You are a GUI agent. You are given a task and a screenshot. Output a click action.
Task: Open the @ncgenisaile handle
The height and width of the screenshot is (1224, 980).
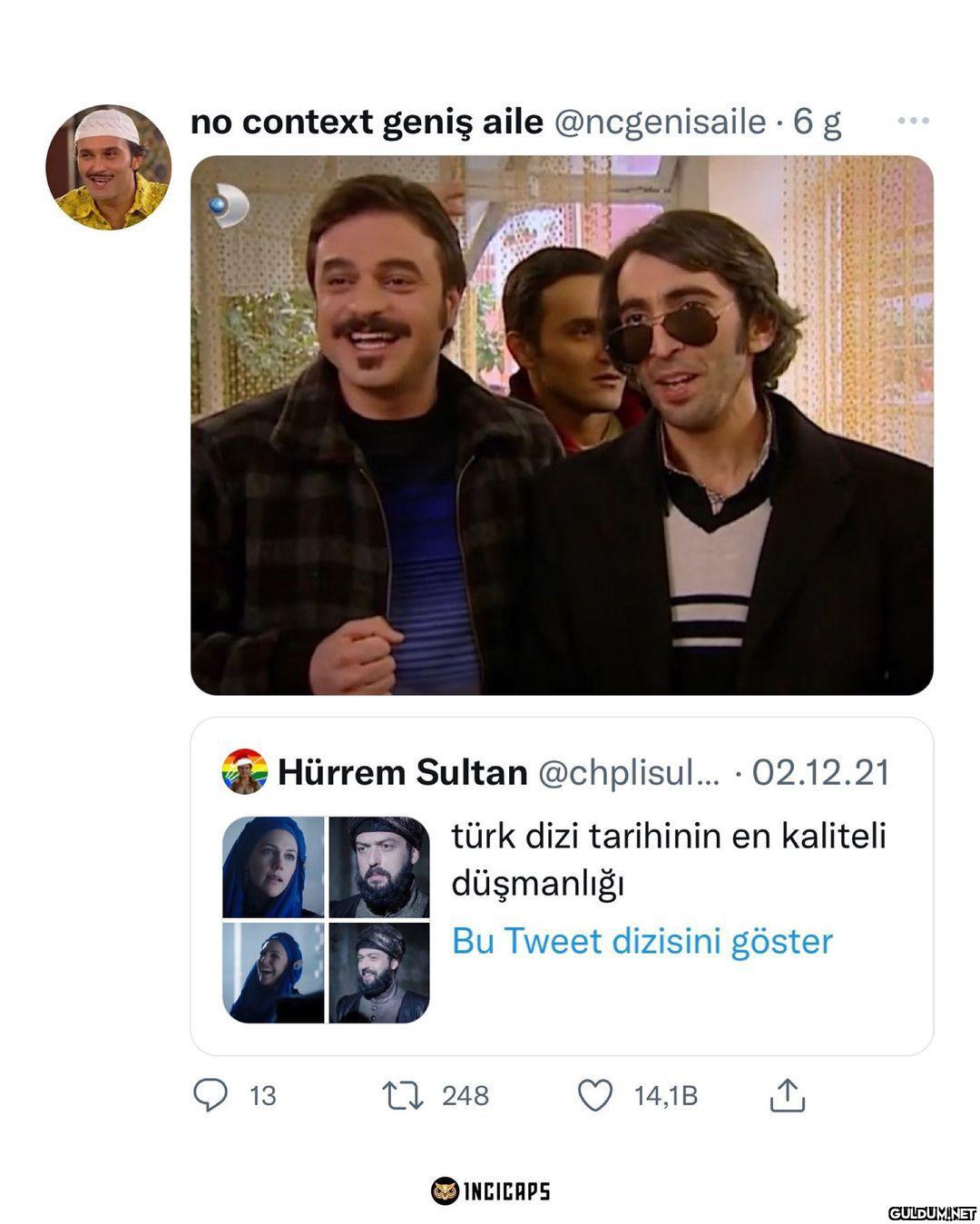tap(660, 122)
